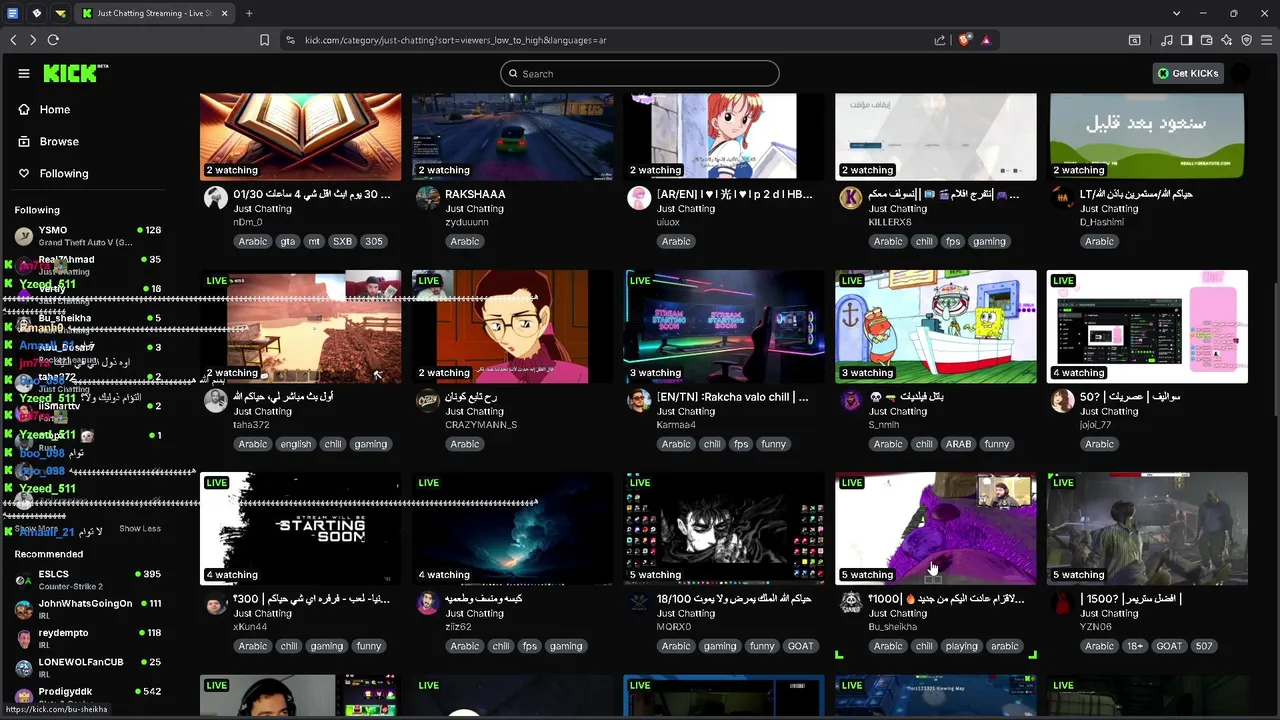This screenshot has height=720, width=1280.
Task: Open Brave Shields lion icon
Action: (x=964, y=40)
